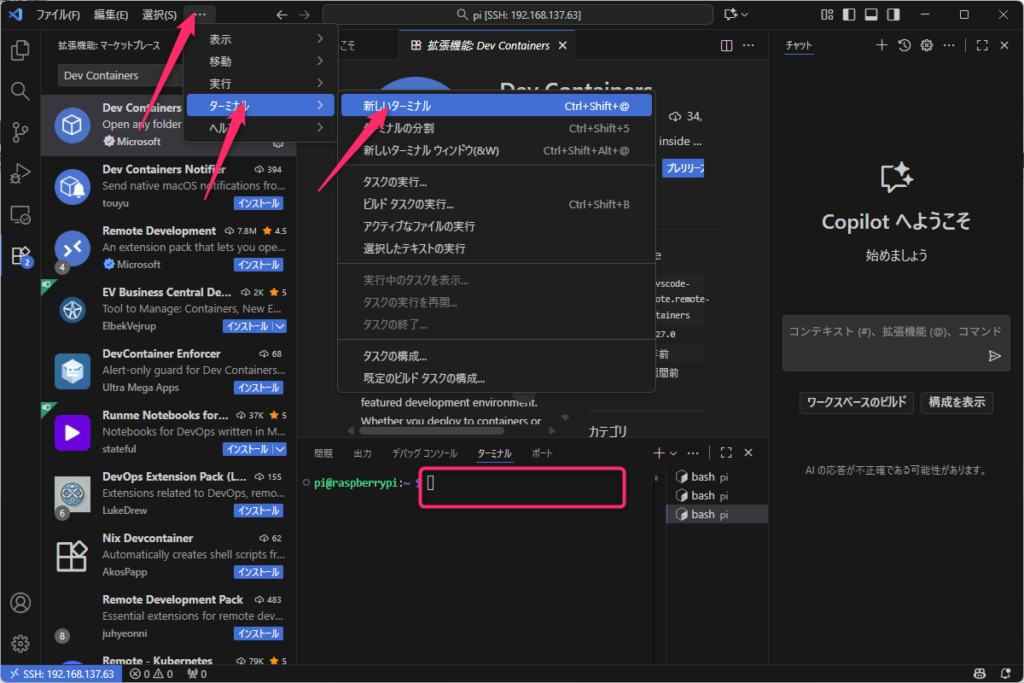Image resolution: width=1024 pixels, height=683 pixels.
Task: Toggle the bottom panel layout button
Action: [x=870, y=15]
